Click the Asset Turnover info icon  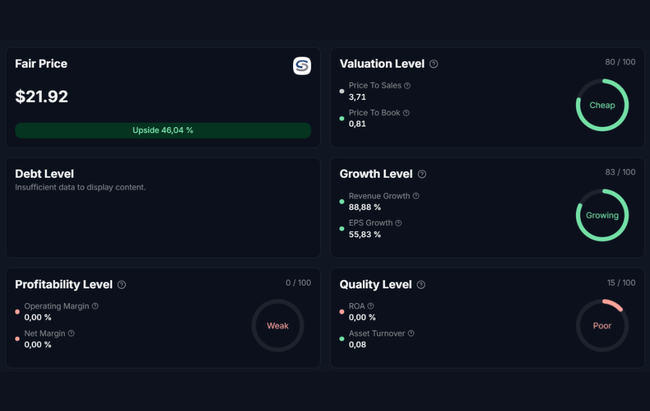coord(411,333)
